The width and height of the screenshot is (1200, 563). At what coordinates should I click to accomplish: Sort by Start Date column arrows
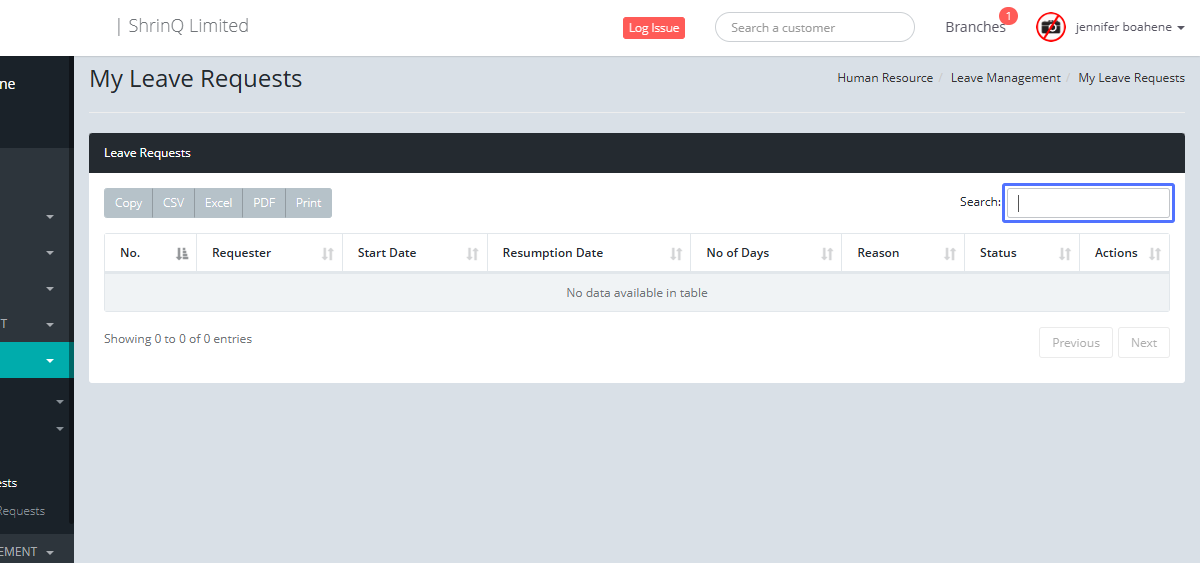[x=472, y=254]
